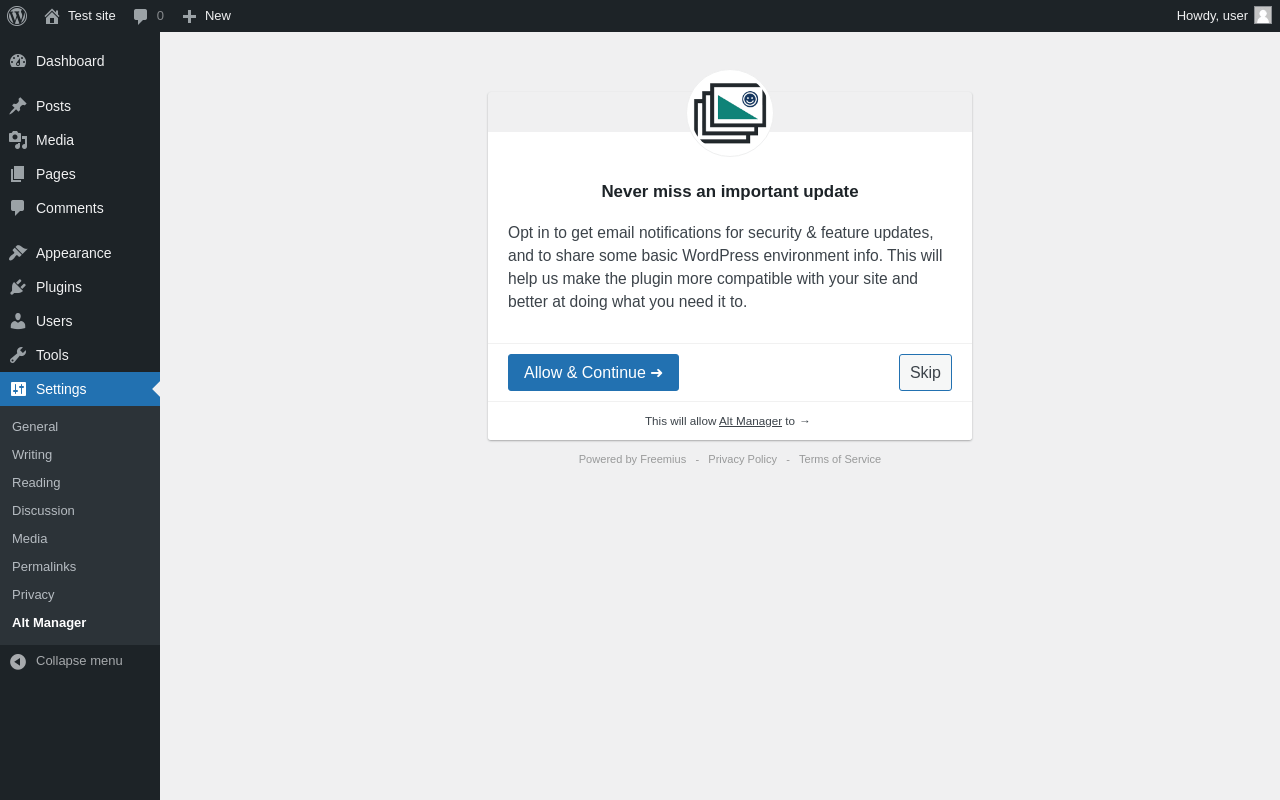Click the Users person icon
Image resolution: width=1280 pixels, height=800 pixels.
18,321
